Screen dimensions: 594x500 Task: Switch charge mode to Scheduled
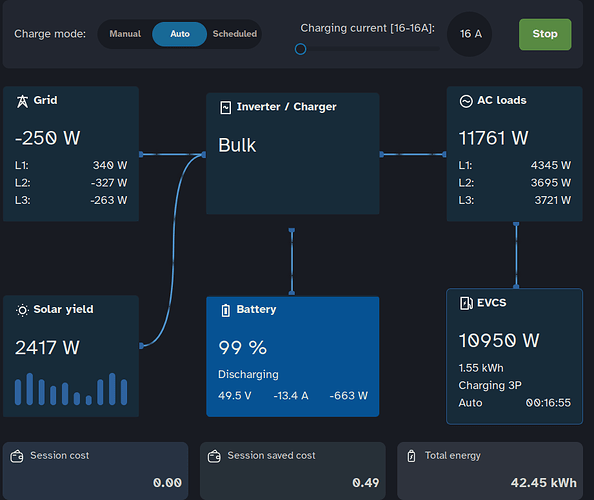pos(234,34)
